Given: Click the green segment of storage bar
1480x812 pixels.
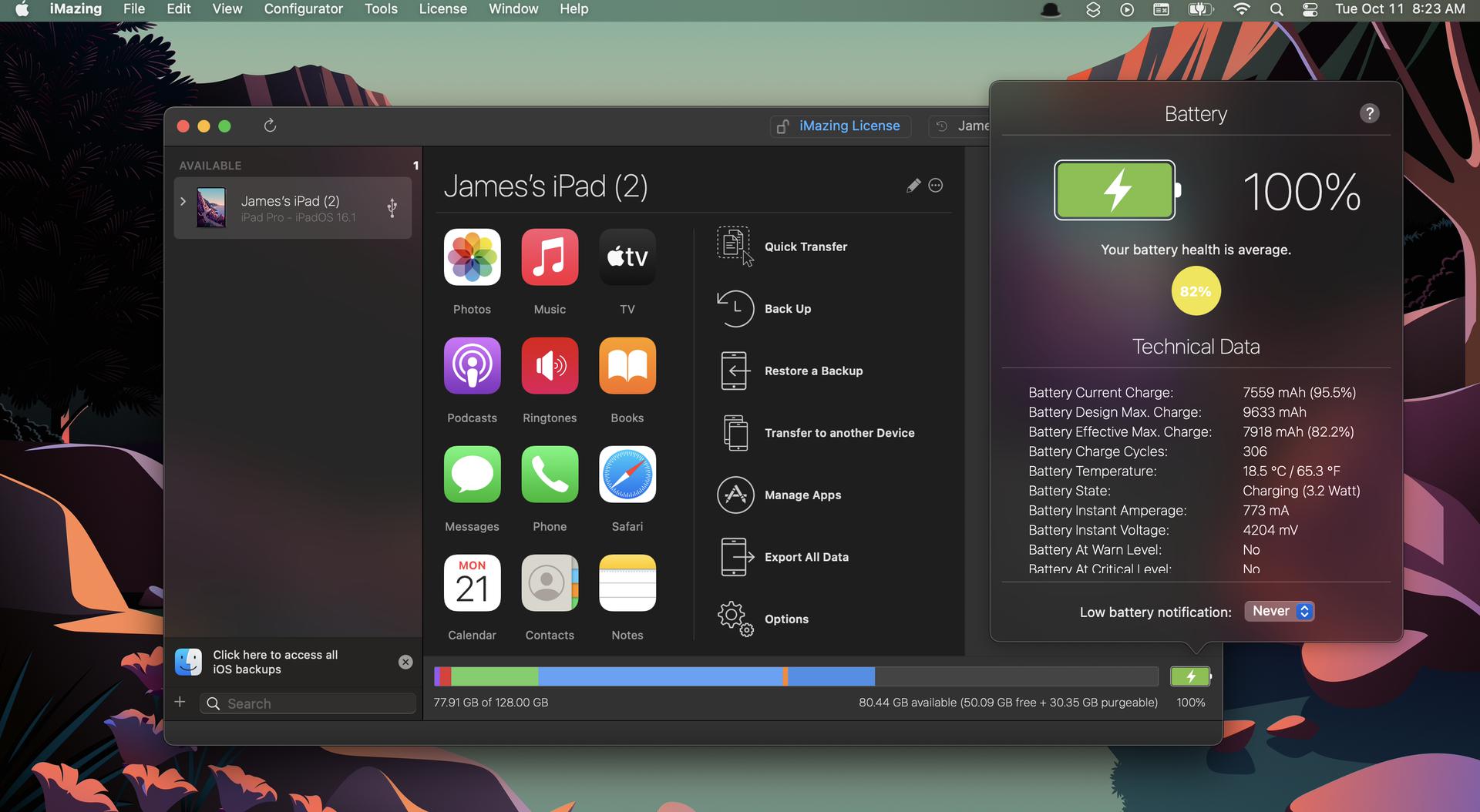Looking at the screenshot, I should point(494,676).
